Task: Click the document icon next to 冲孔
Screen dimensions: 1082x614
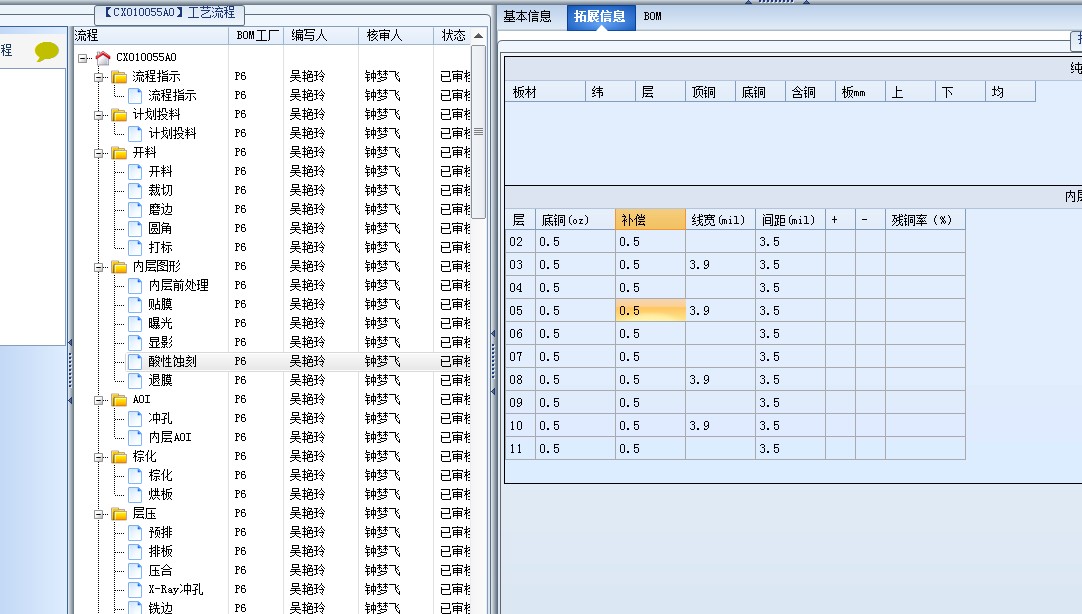Action: pyautogui.click(x=135, y=419)
